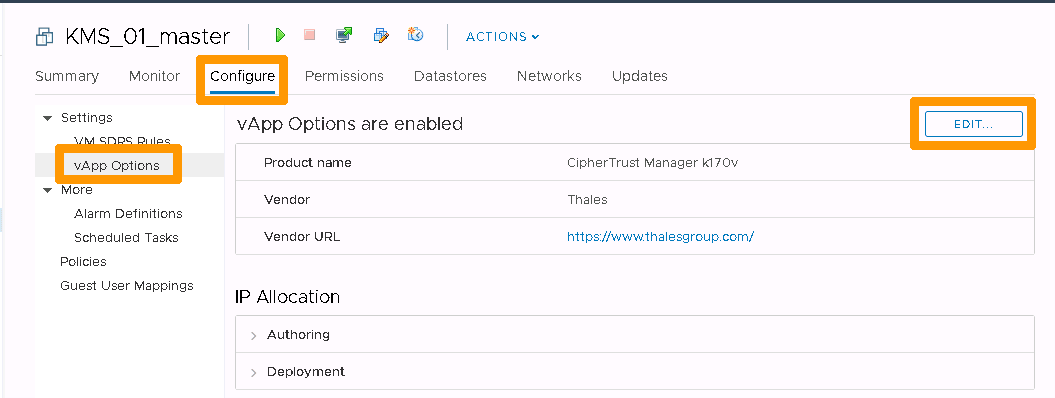Open Guest User Mappings
The image size is (1055, 398).
(x=127, y=286)
